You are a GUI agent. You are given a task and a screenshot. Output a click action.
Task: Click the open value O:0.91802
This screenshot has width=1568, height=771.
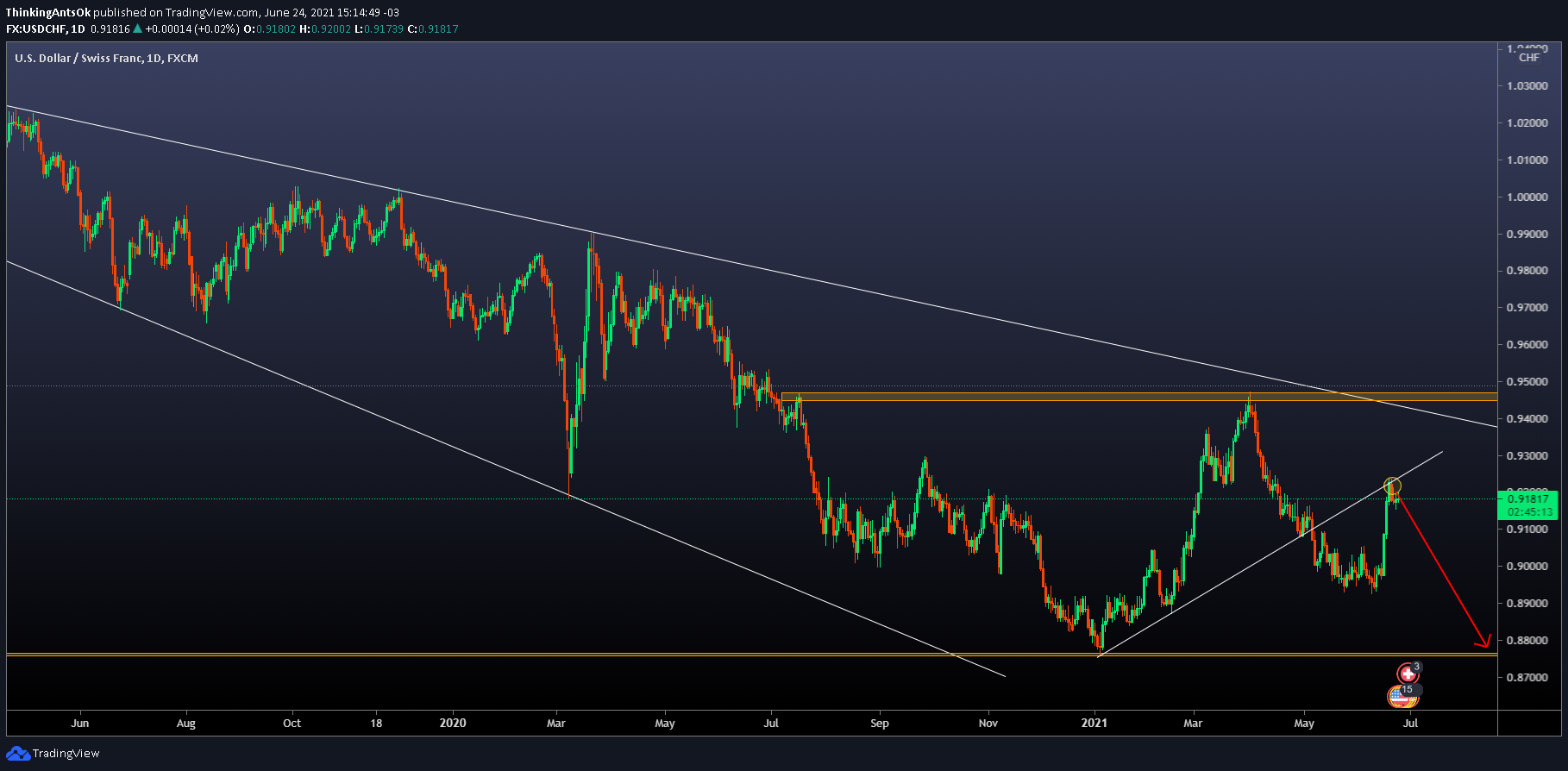pos(270,29)
